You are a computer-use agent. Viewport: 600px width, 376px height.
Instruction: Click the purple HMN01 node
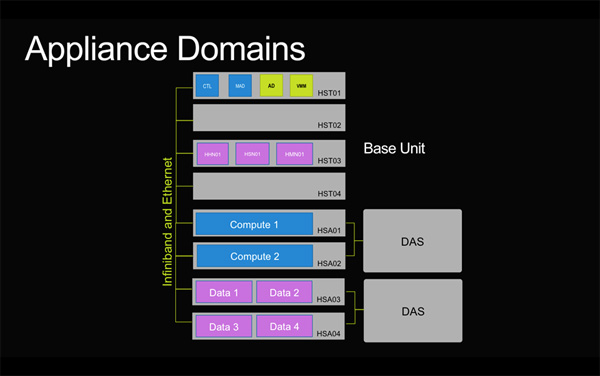[x=294, y=154]
